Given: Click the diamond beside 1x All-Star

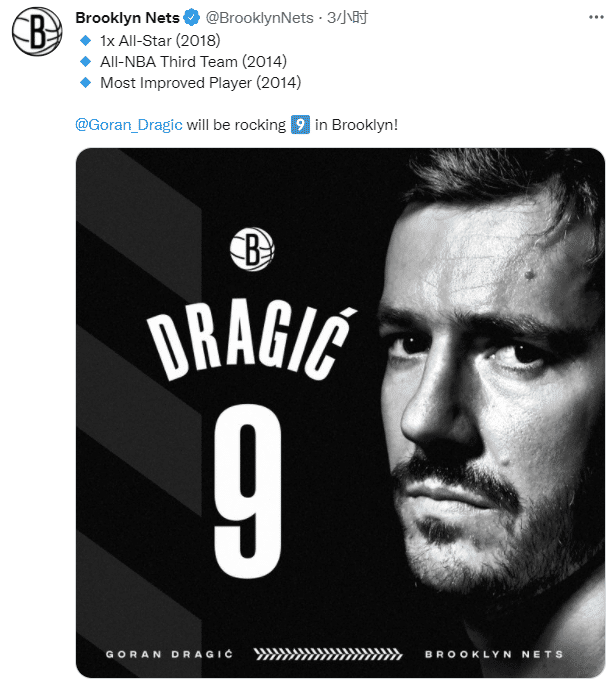Looking at the screenshot, I should coord(84,40).
